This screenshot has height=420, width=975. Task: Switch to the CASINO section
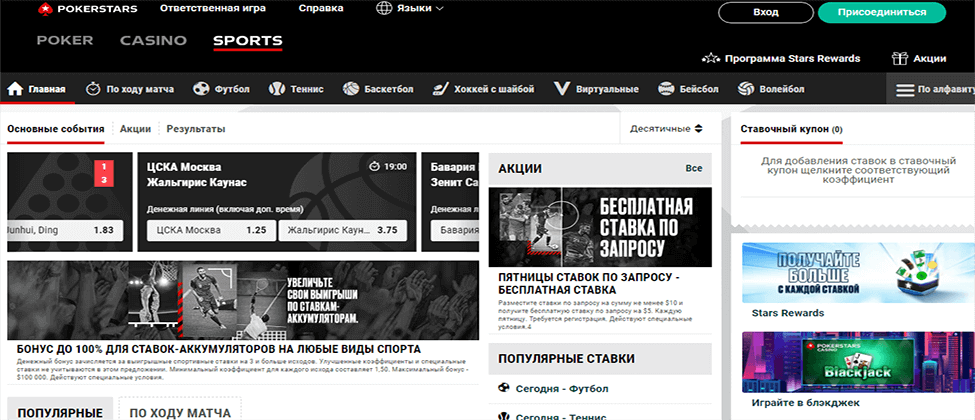click(154, 41)
